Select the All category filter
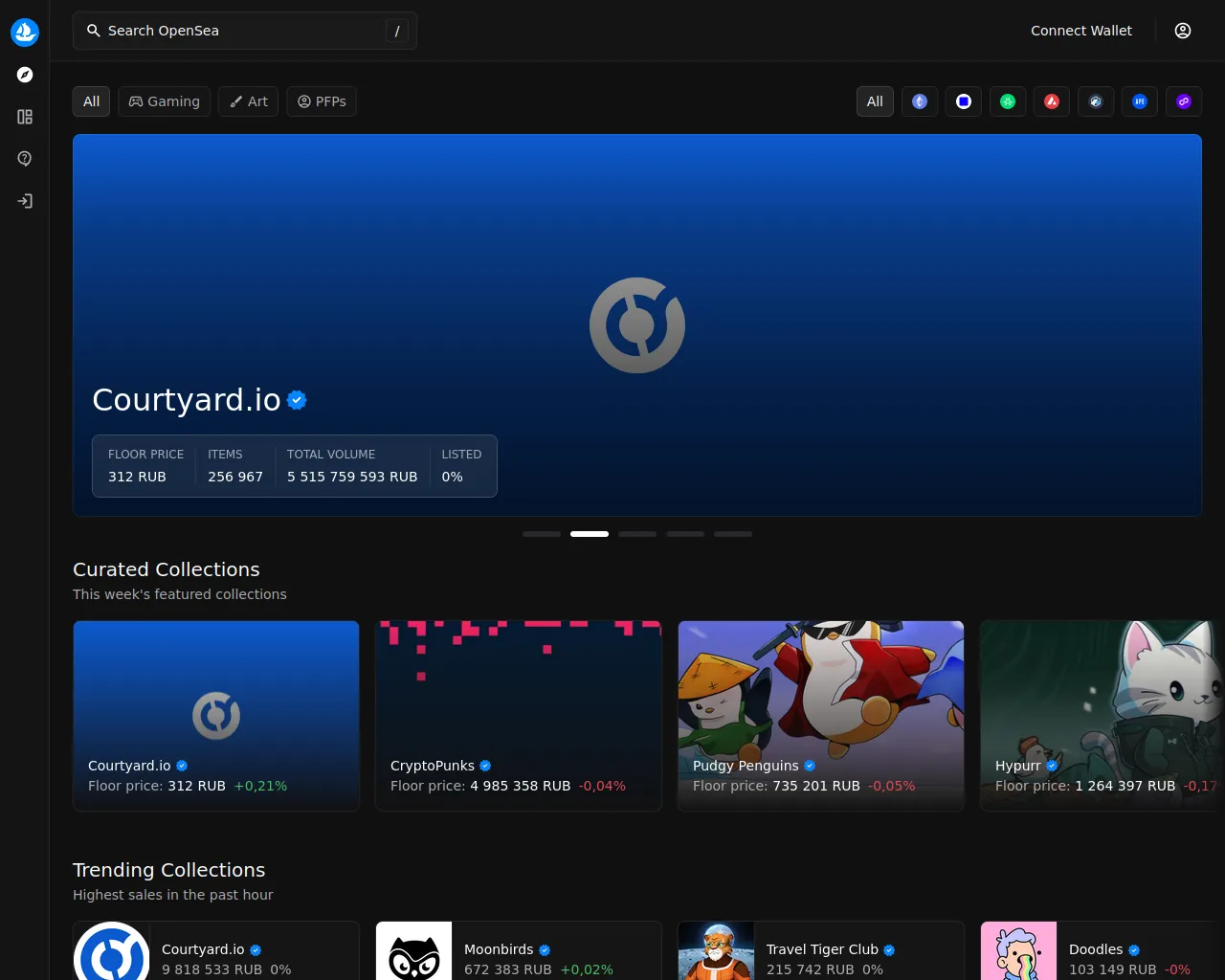This screenshot has width=1225, height=980. point(92,101)
